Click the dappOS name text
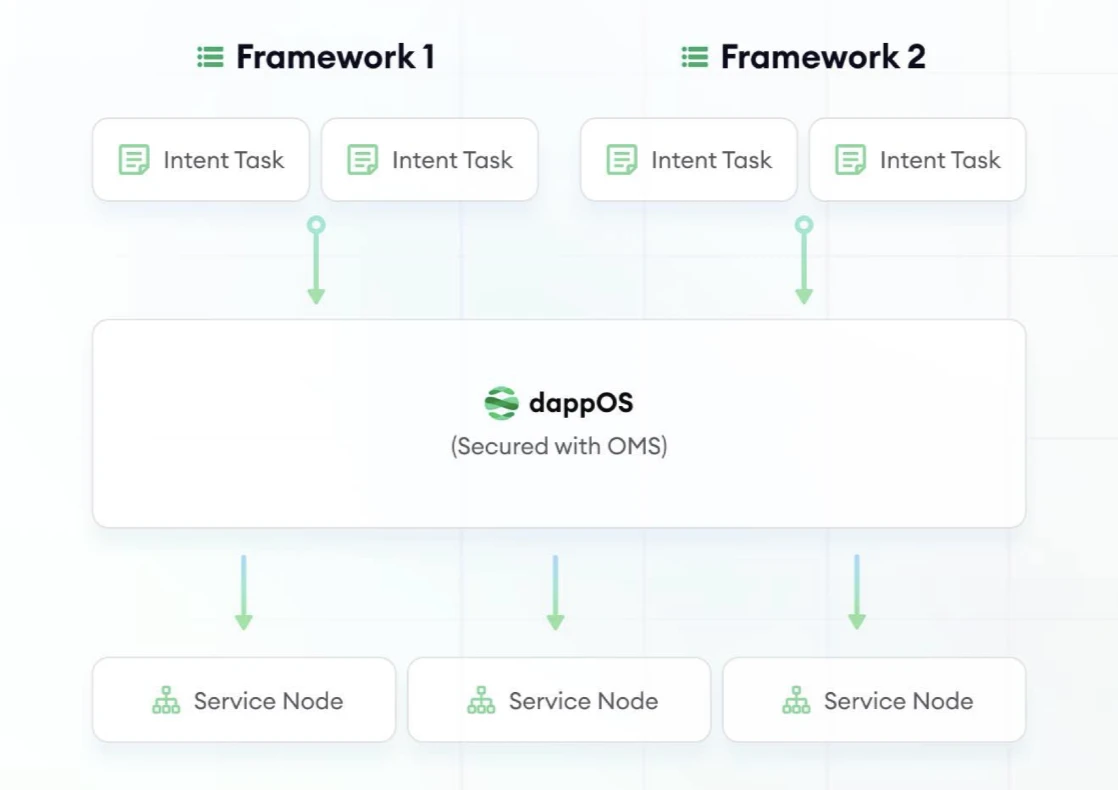The width and height of the screenshot is (1118, 790). (581, 403)
